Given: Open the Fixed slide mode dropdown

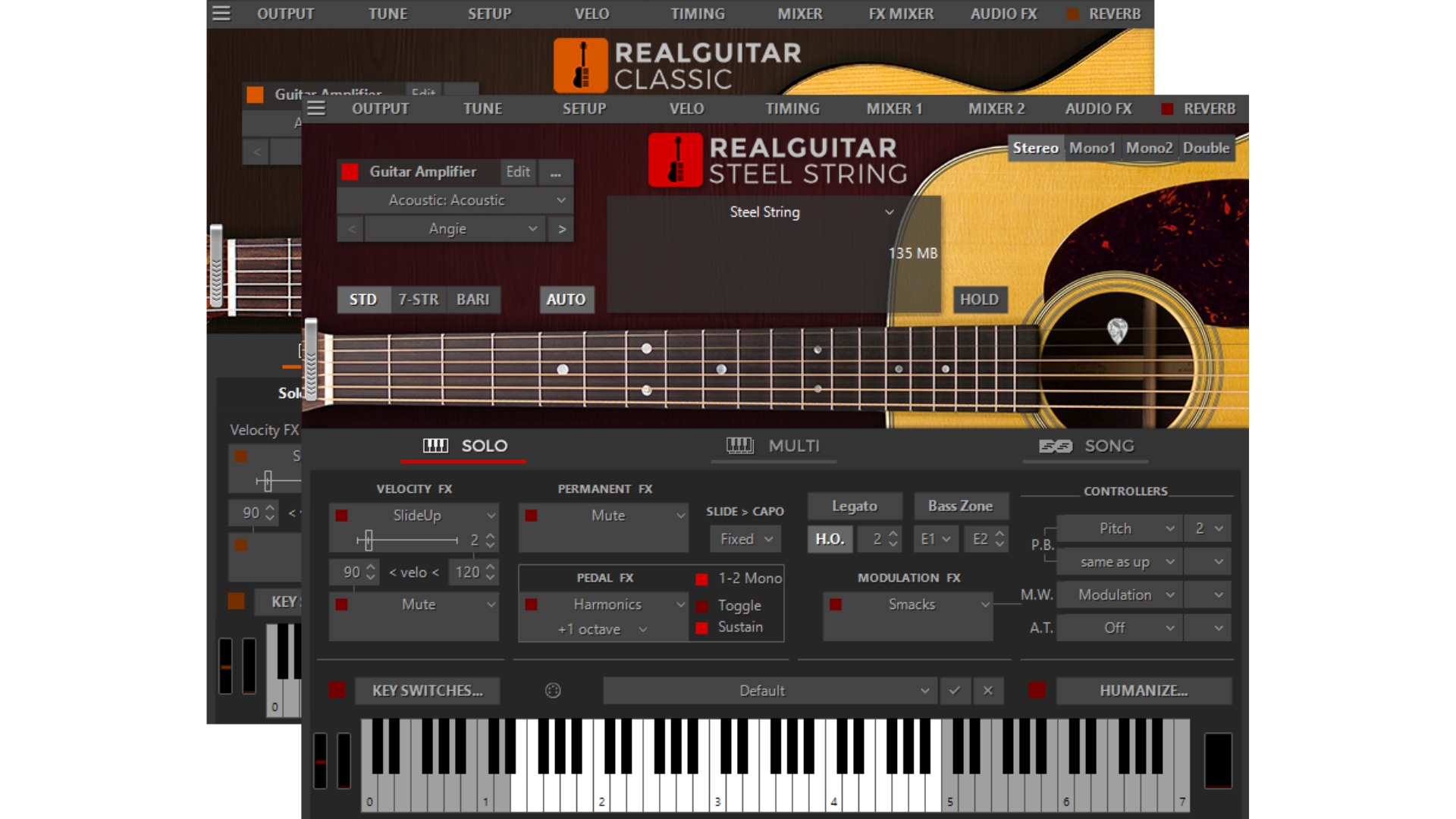Looking at the screenshot, I should [x=746, y=539].
